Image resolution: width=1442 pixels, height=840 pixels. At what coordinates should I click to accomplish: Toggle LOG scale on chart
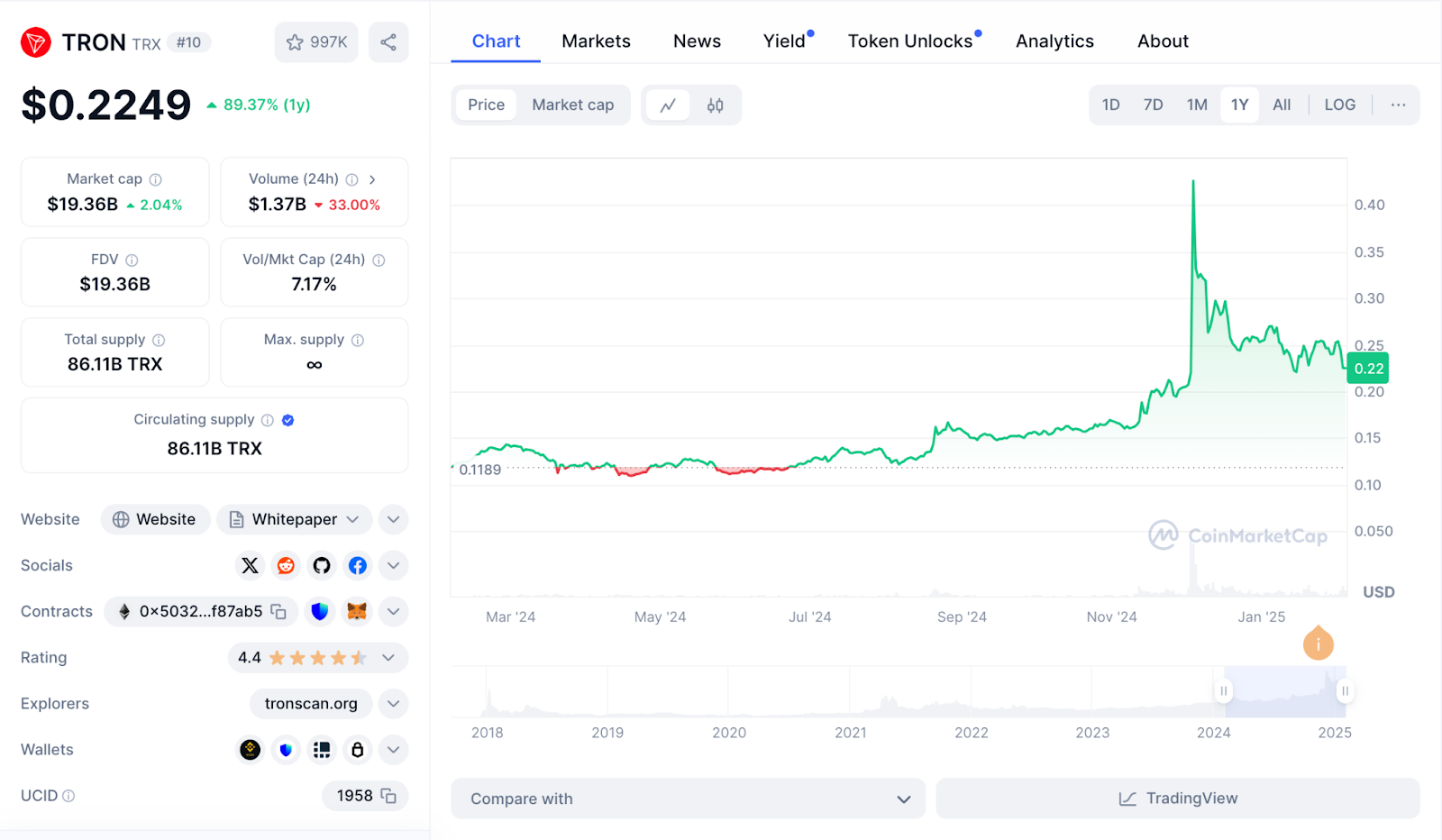[x=1339, y=105]
